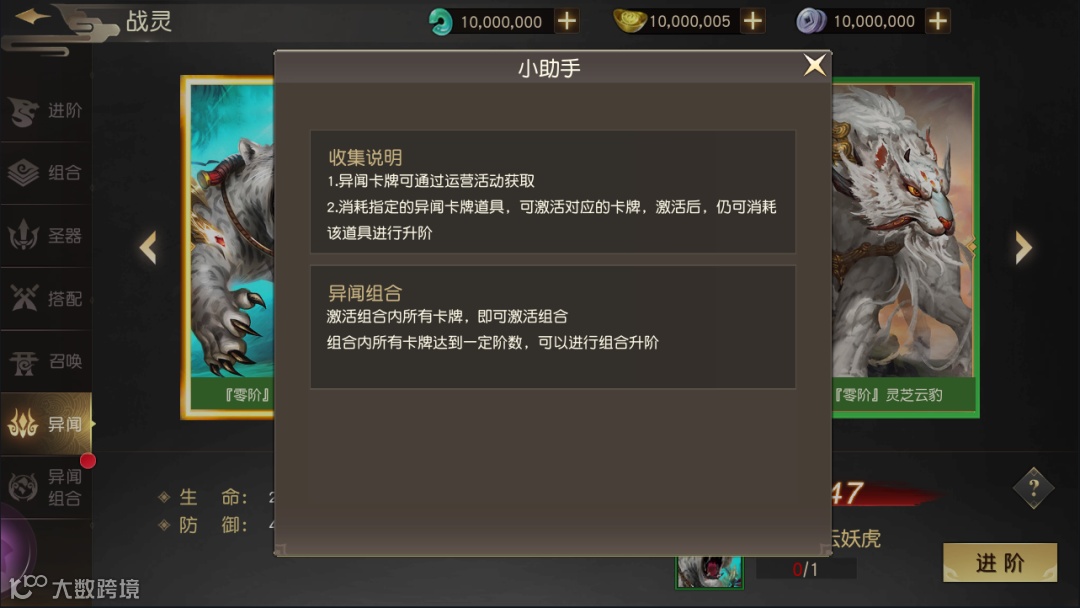Screen dimensions: 1080x608
Task: Open the 召唤 summon section
Action: 46,361
